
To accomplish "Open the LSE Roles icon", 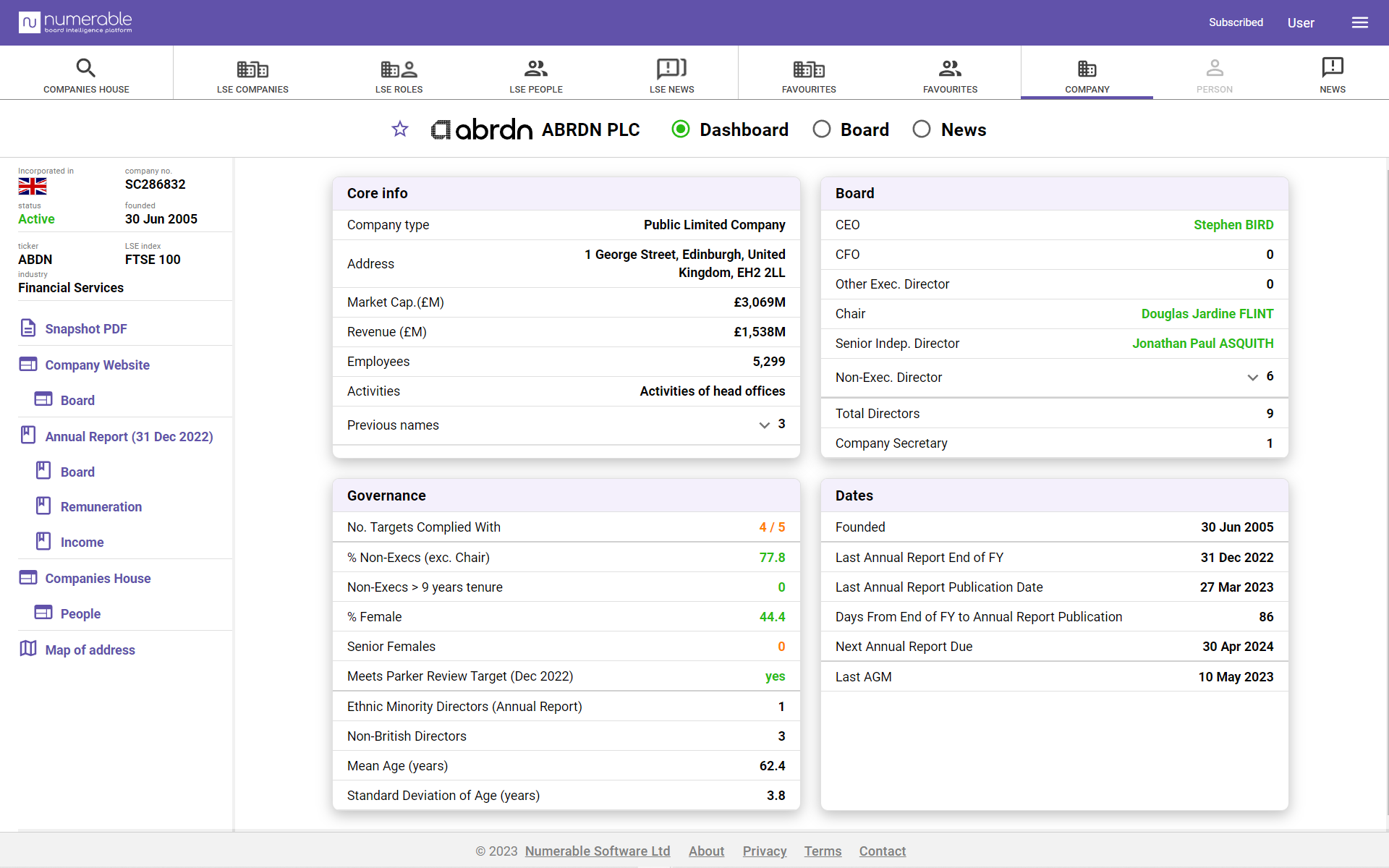I will (x=399, y=69).
